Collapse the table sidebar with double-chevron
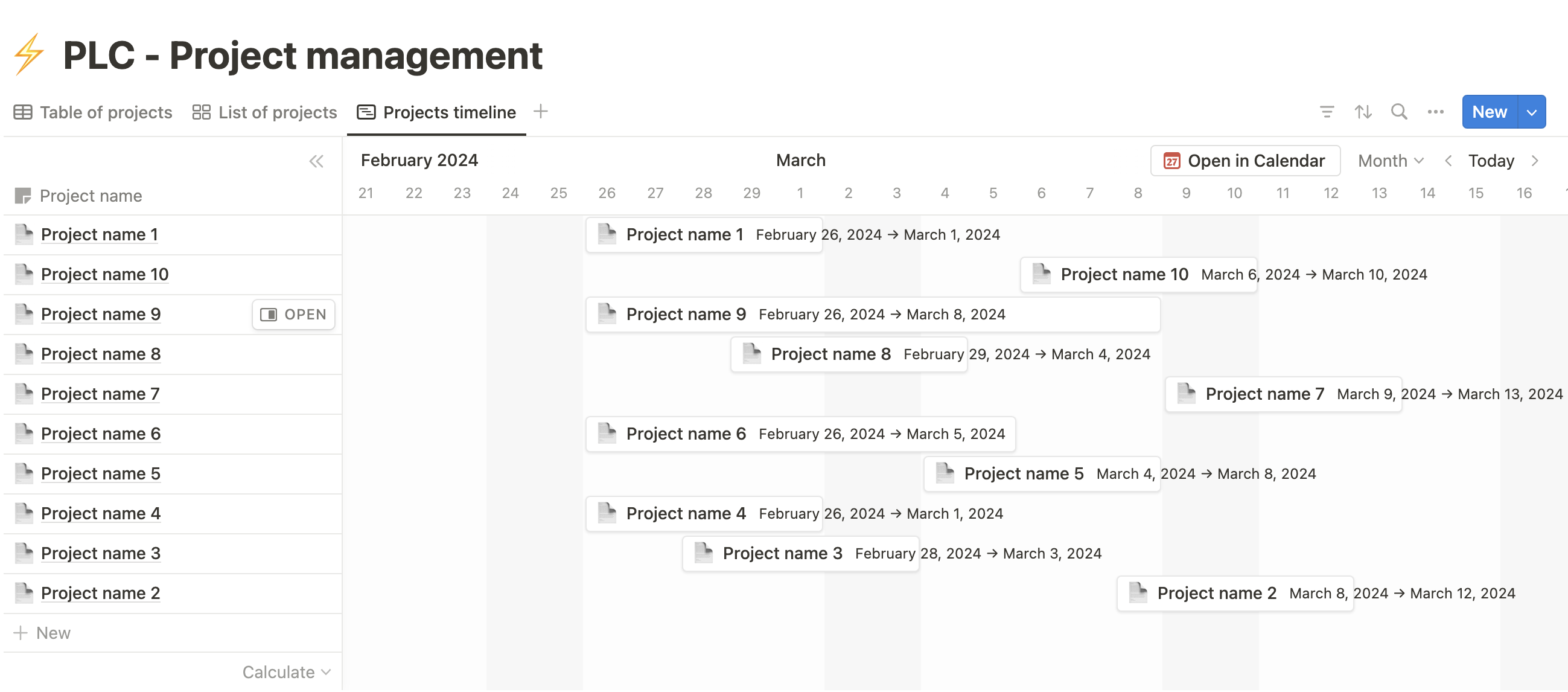Viewport: 1568px width, 692px height. (316, 161)
